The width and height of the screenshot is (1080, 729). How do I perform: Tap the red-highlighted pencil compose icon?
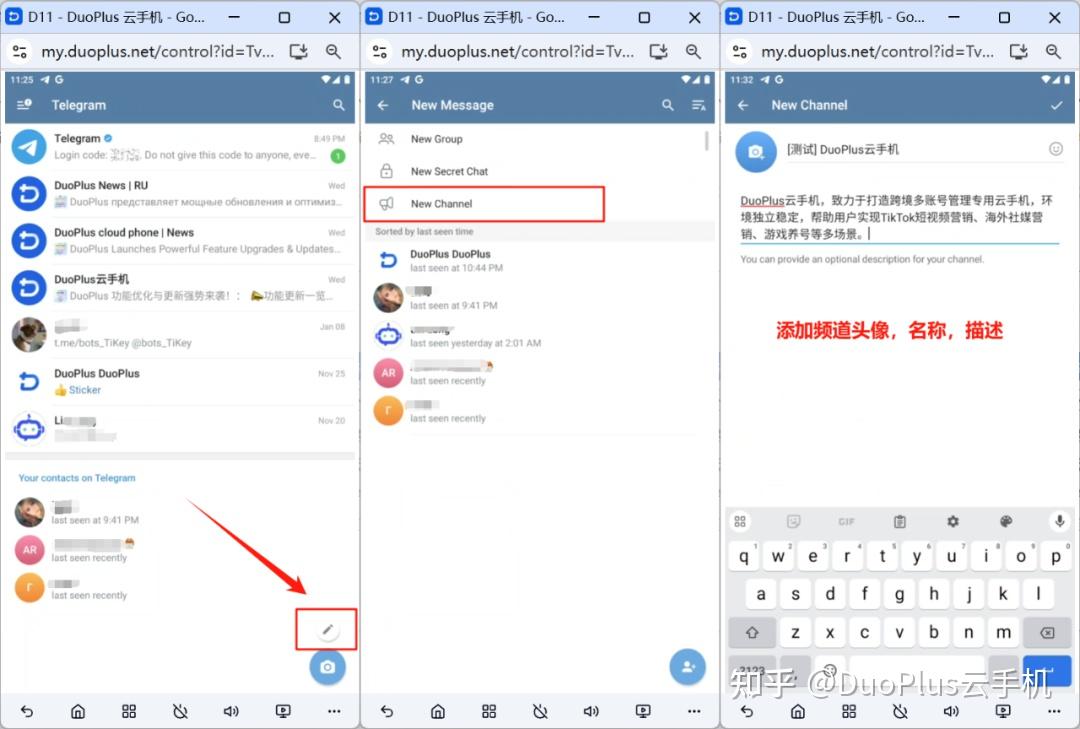(326, 629)
